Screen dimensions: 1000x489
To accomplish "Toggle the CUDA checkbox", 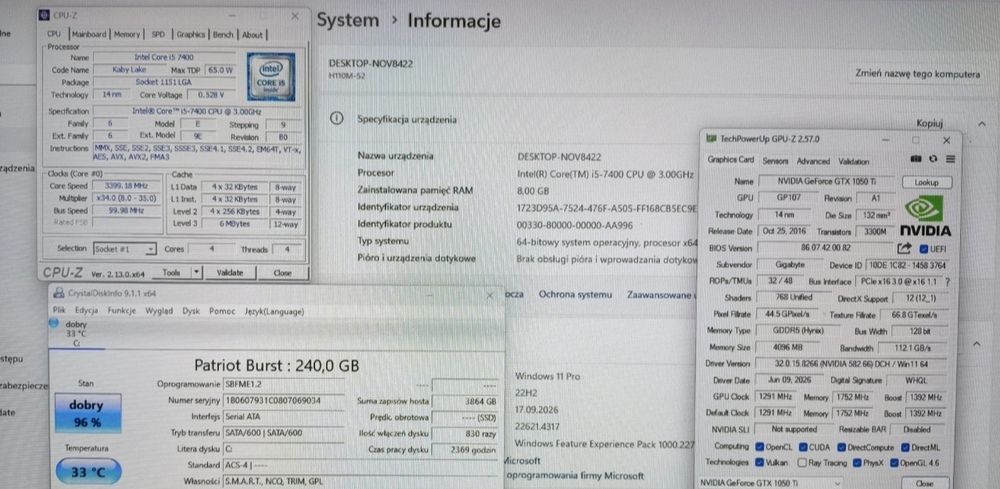I will [x=804, y=447].
